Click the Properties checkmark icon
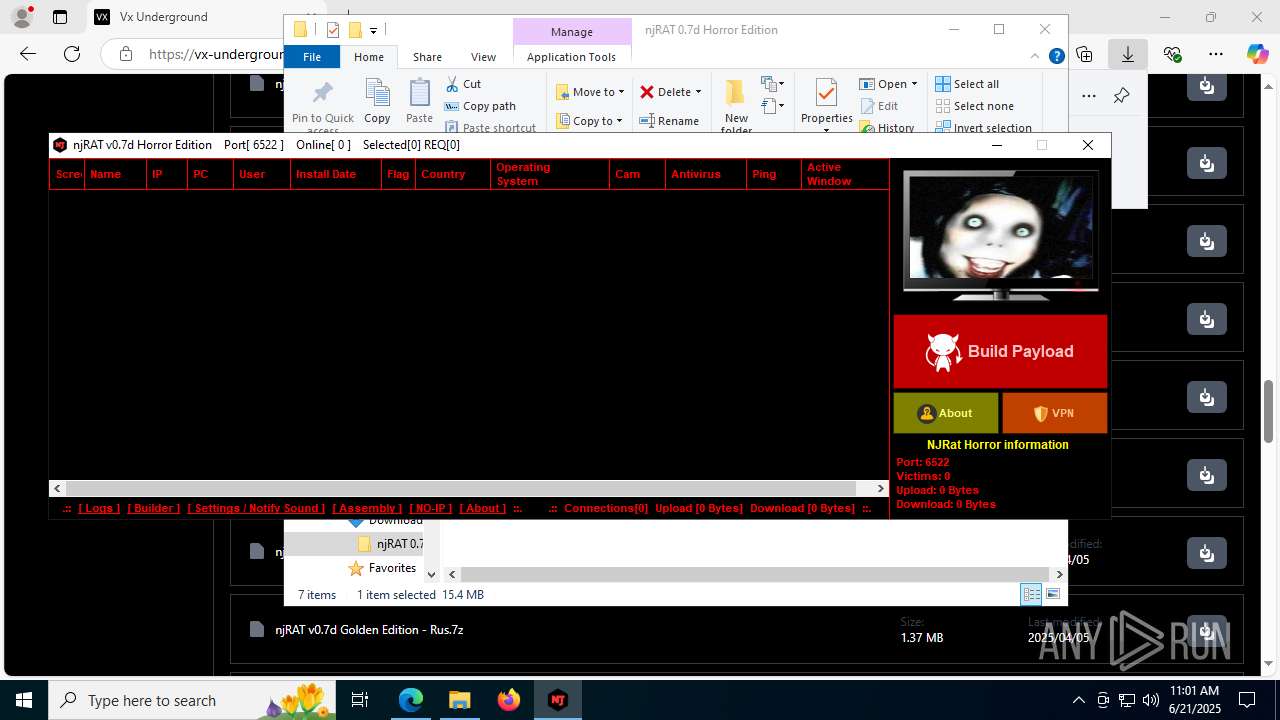Viewport: 1280px width, 720px height. (826, 93)
